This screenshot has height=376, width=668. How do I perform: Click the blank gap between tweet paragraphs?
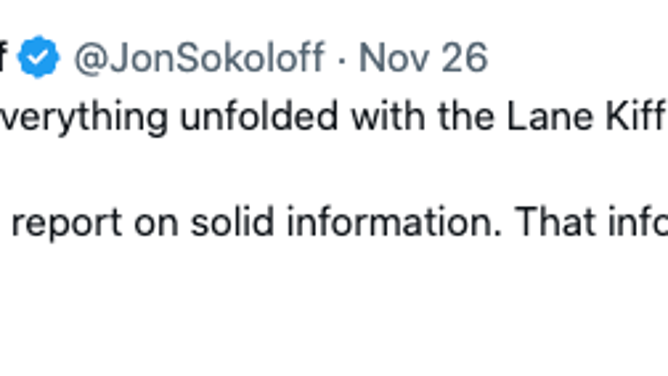pos(334,169)
